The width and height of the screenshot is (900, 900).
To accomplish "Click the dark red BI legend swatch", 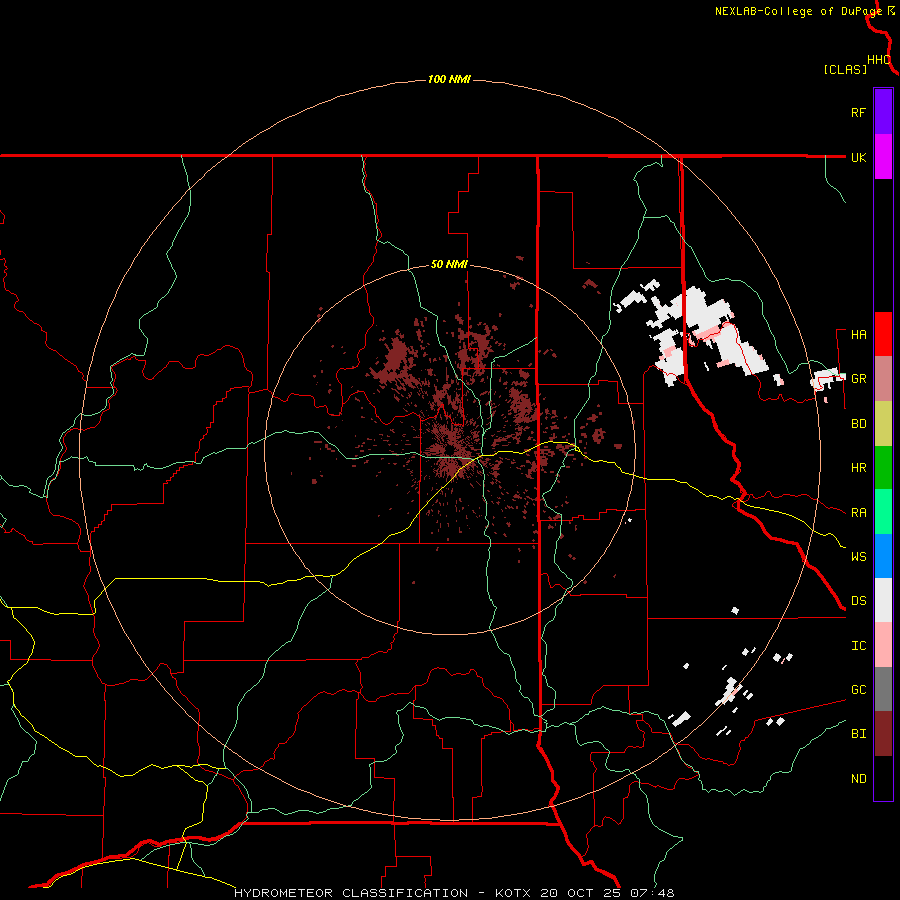I will pos(883,734).
